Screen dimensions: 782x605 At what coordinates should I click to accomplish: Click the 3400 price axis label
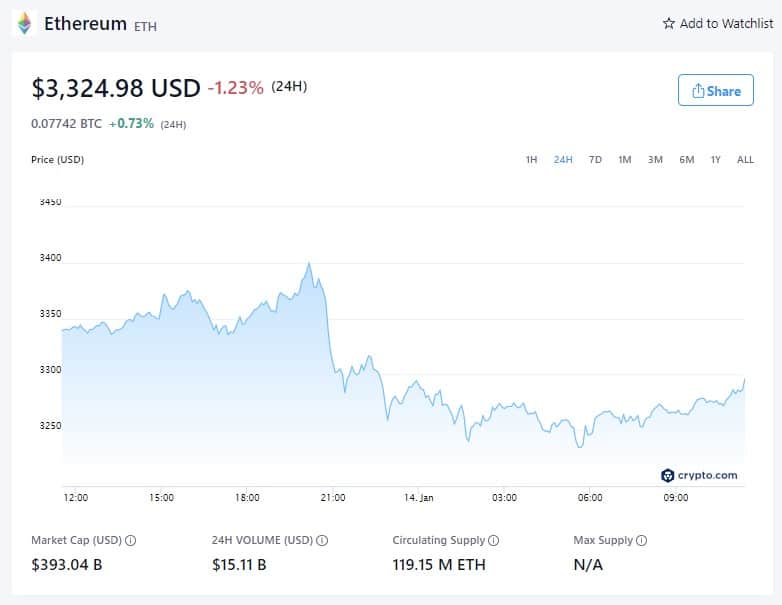(x=50, y=258)
